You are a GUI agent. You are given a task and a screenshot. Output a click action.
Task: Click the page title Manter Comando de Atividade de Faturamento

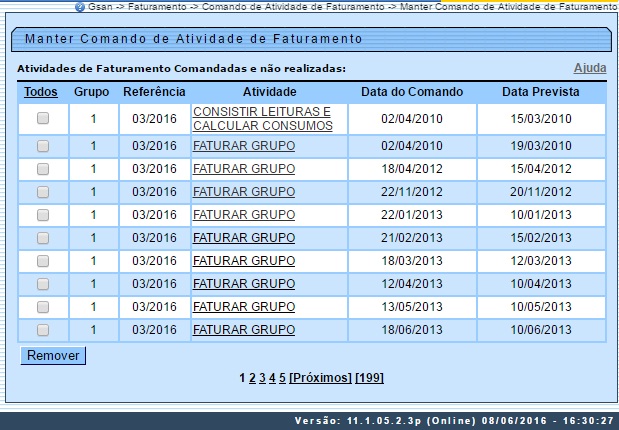(x=193, y=39)
